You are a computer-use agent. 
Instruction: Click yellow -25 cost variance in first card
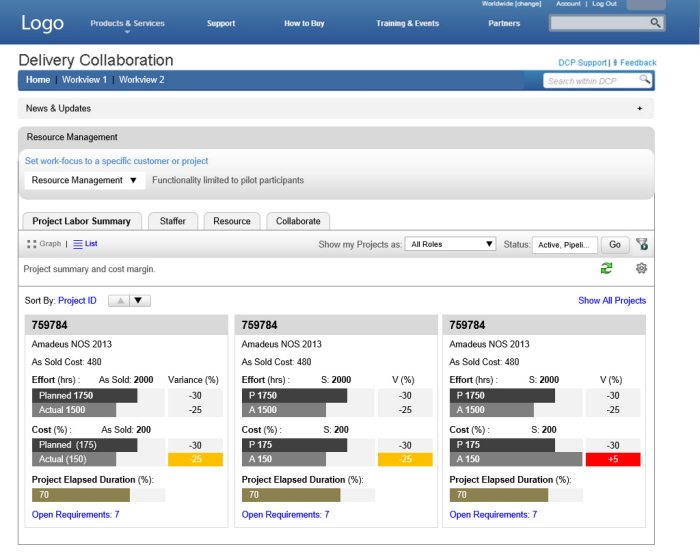tap(195, 459)
